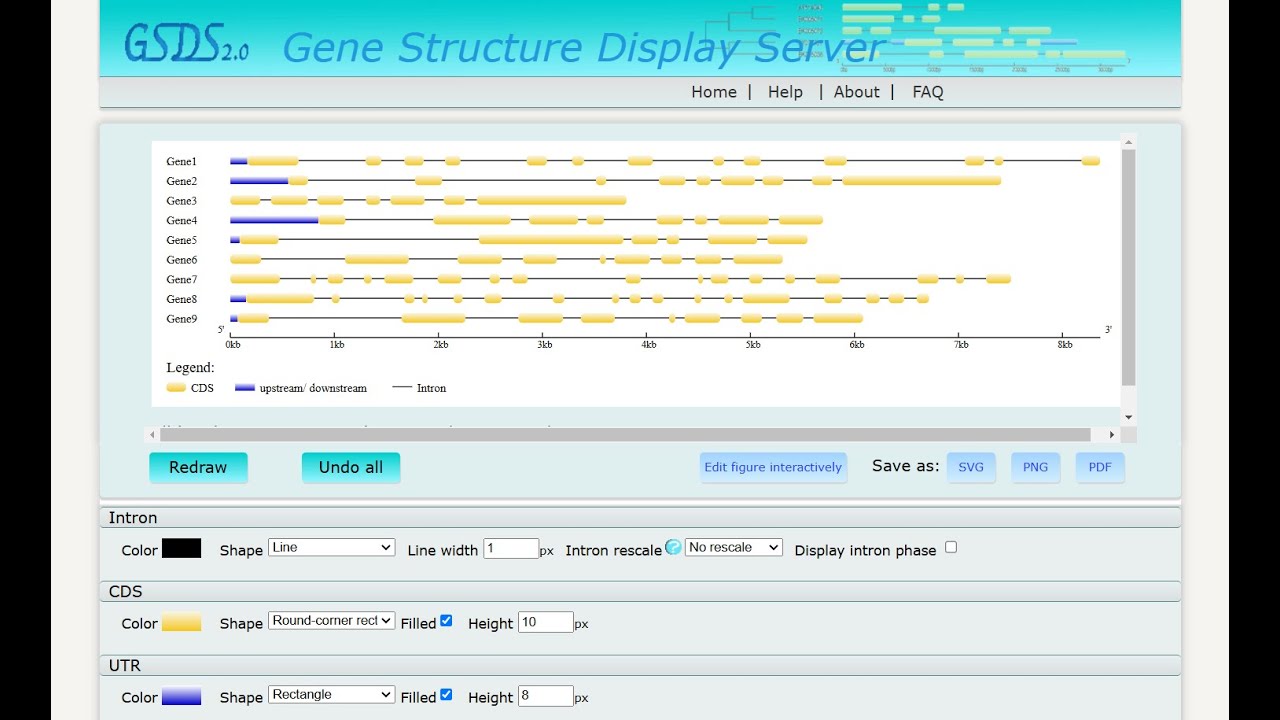Open the Intron black color swatch
Image resolution: width=1280 pixels, height=720 pixels.
pyautogui.click(x=181, y=549)
